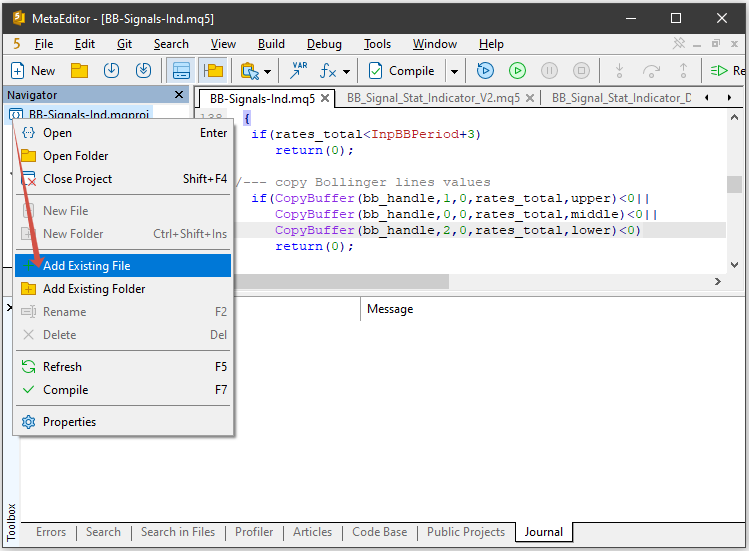749x551 pixels.
Task: Select BB-Signals-Ind.mqproj in Navigator
Action: 79,114
